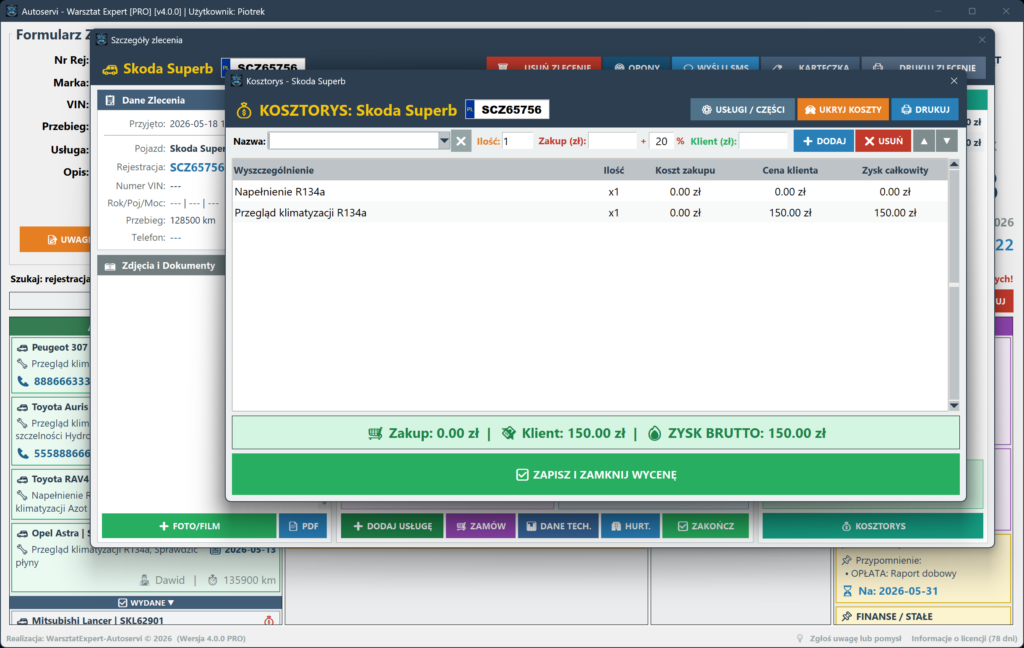1024x648 pixels.
Task: Toggle UKRYJ KOSZTY to hide costs
Action: click(x=843, y=110)
